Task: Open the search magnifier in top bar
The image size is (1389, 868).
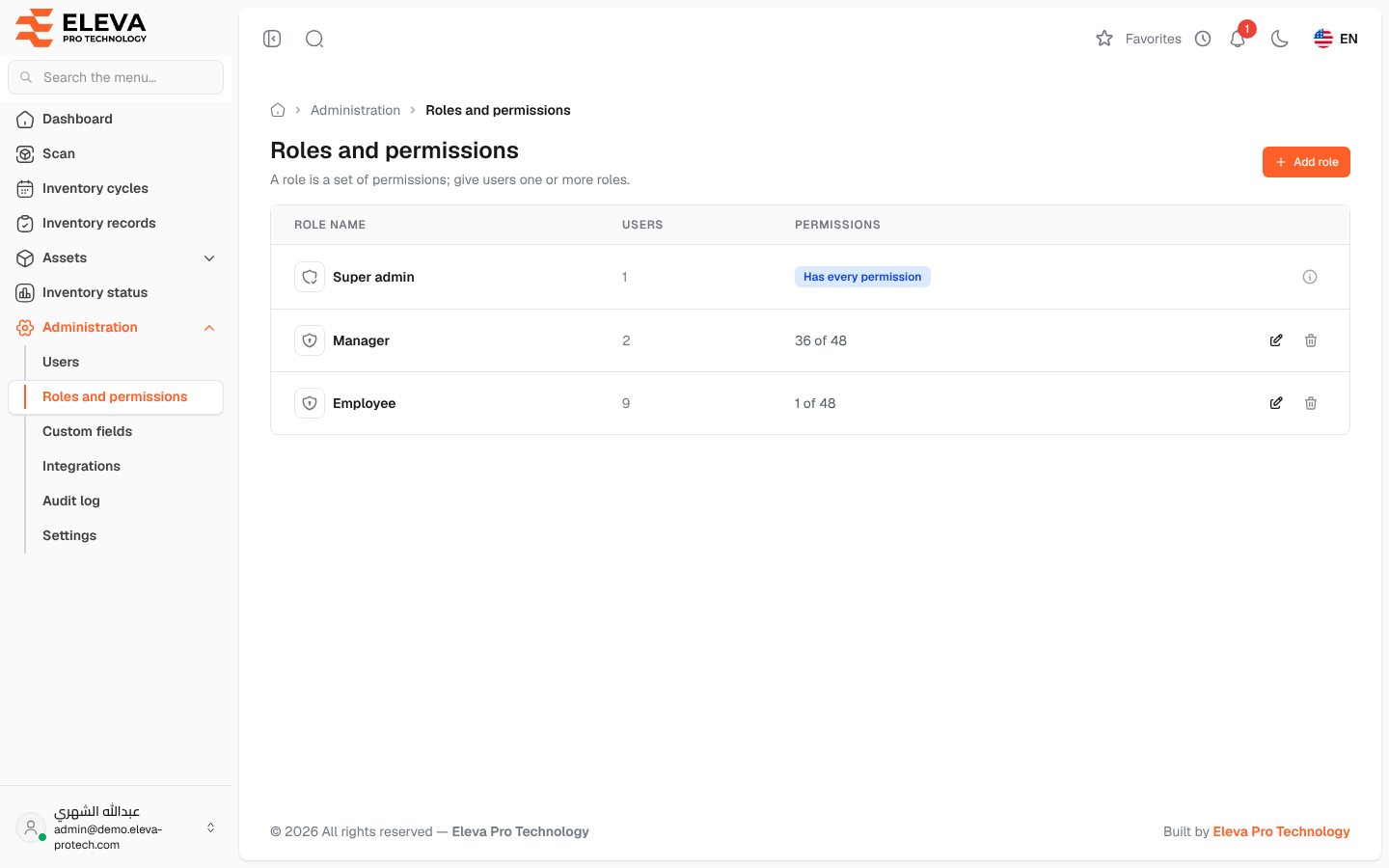Action: (314, 39)
